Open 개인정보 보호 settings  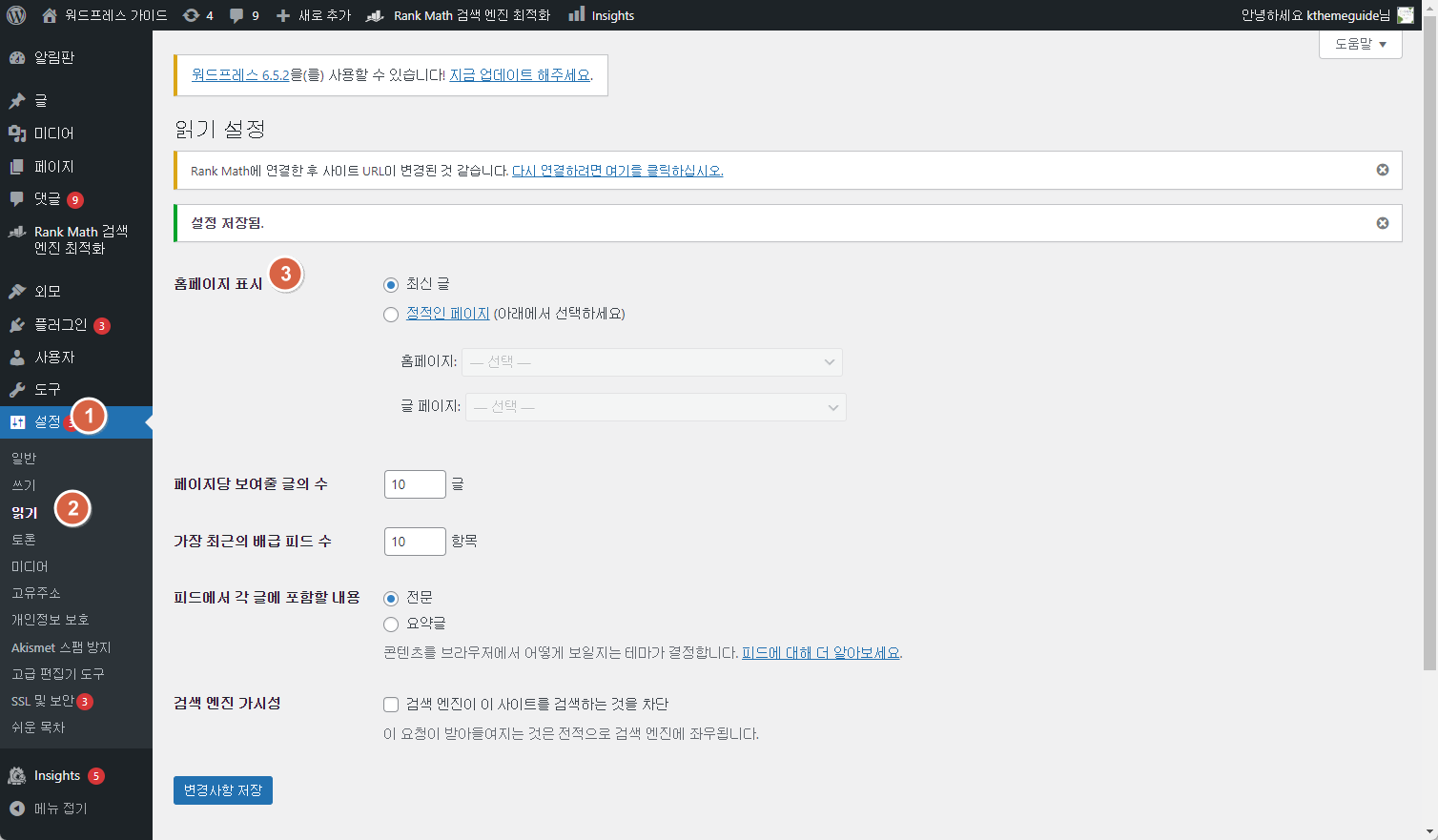[x=50, y=620]
